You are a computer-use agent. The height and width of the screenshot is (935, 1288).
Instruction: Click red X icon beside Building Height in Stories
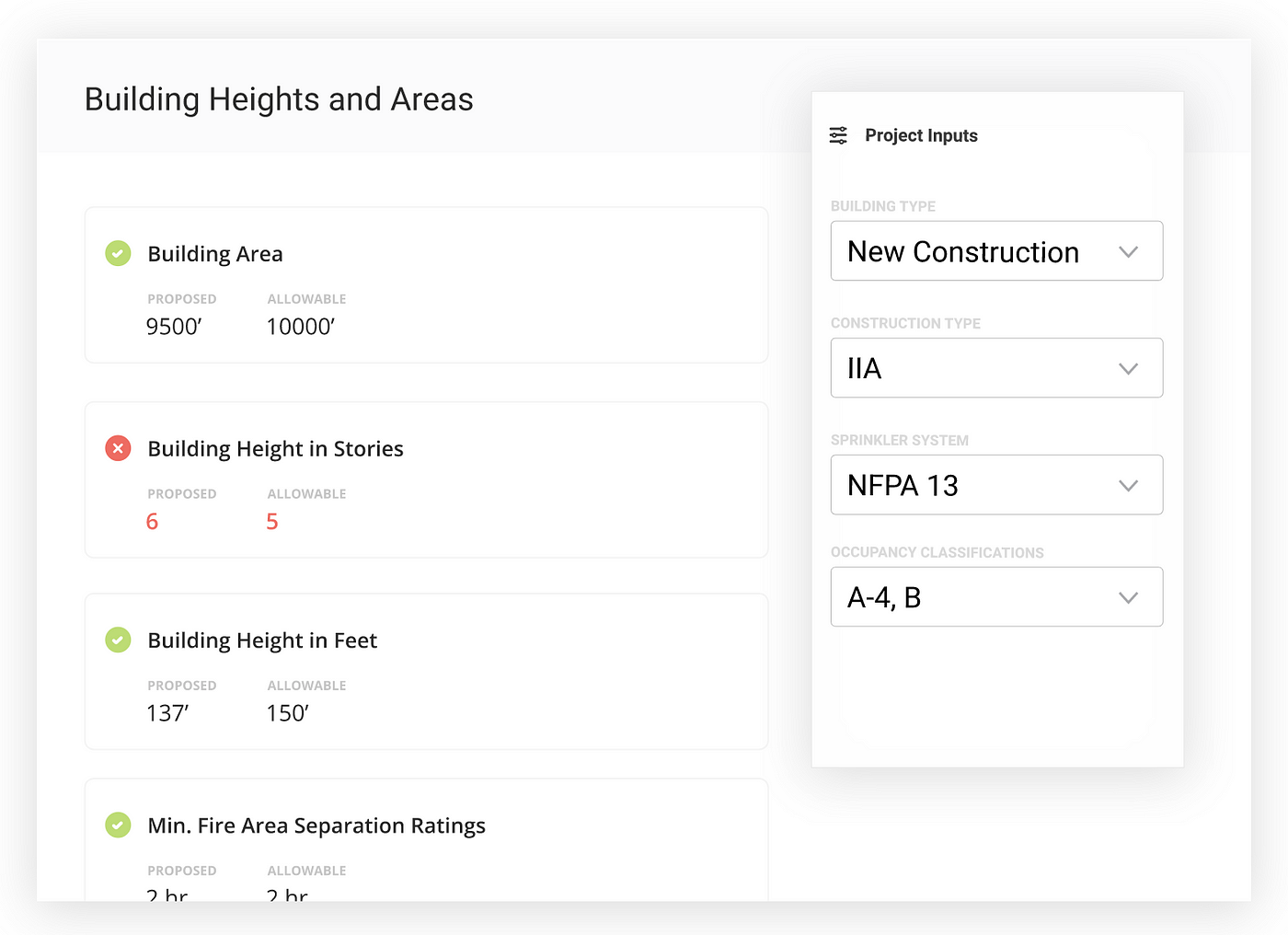(x=118, y=448)
